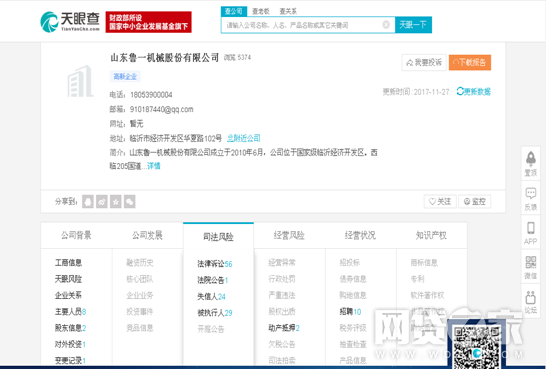546x369 pixels.
Task: Click the phone number 18053900004
Action: click(x=151, y=95)
